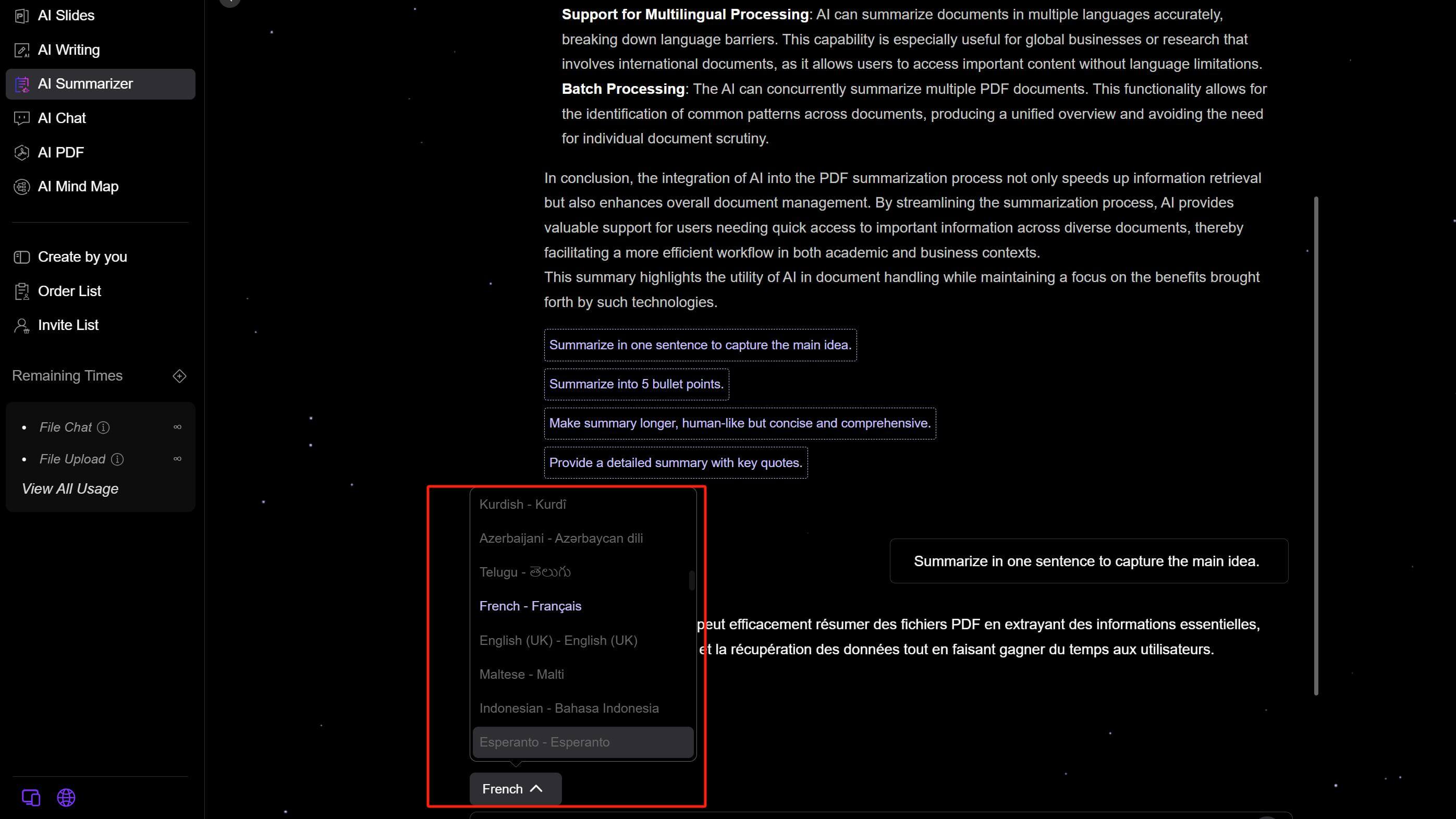Click the 'Remaining Times' heading
Image resolution: width=1456 pixels, height=819 pixels.
click(x=67, y=376)
